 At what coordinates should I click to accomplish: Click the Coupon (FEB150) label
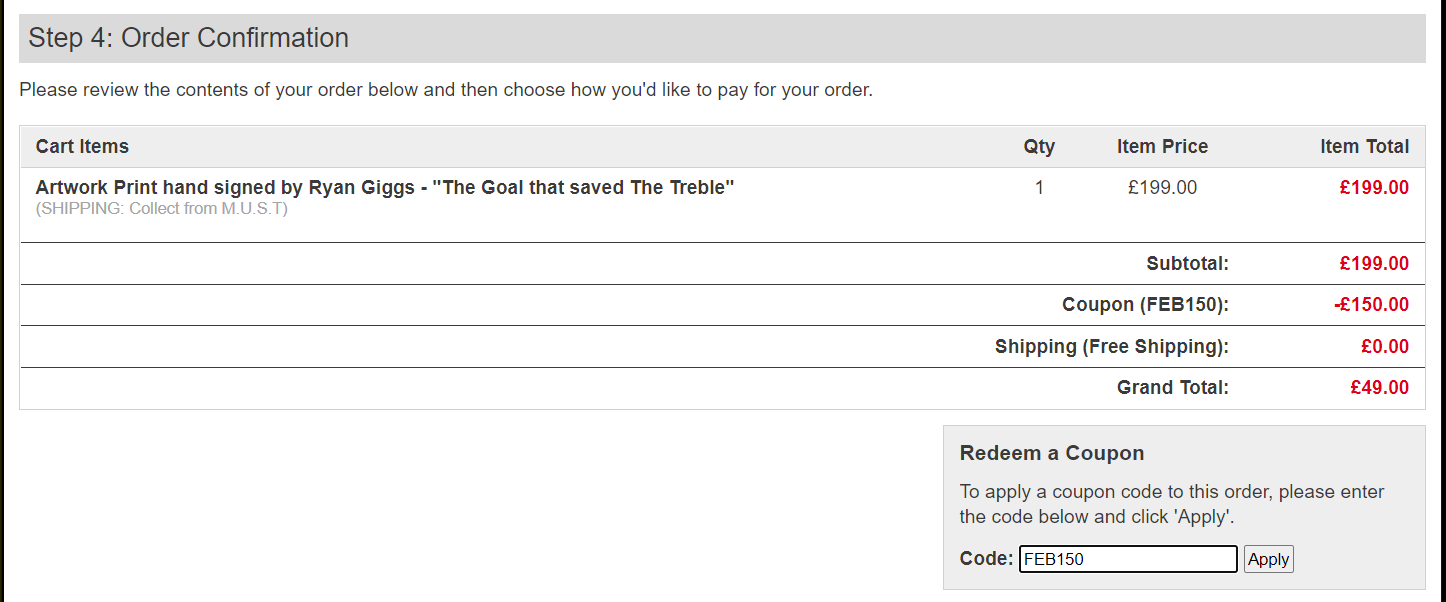click(x=1145, y=305)
